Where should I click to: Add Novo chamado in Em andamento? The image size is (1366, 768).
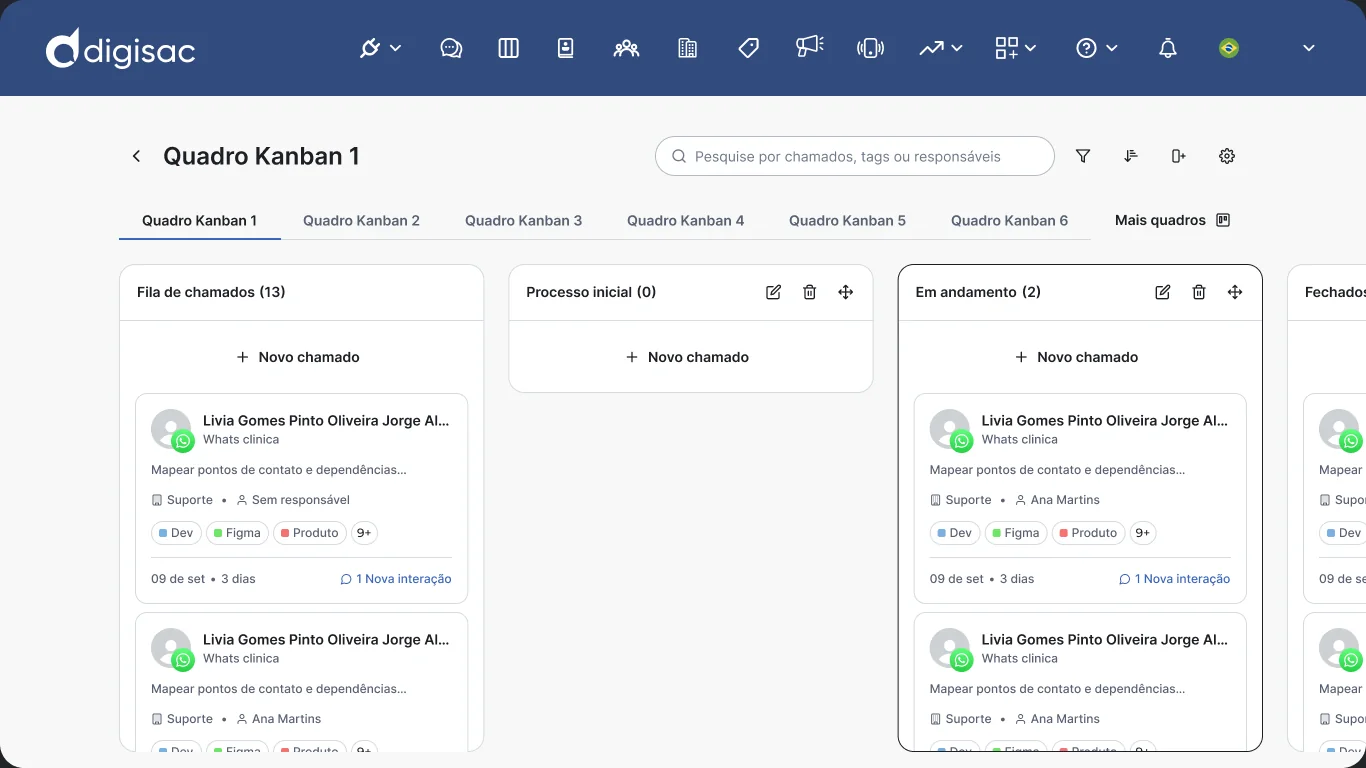pos(1076,357)
